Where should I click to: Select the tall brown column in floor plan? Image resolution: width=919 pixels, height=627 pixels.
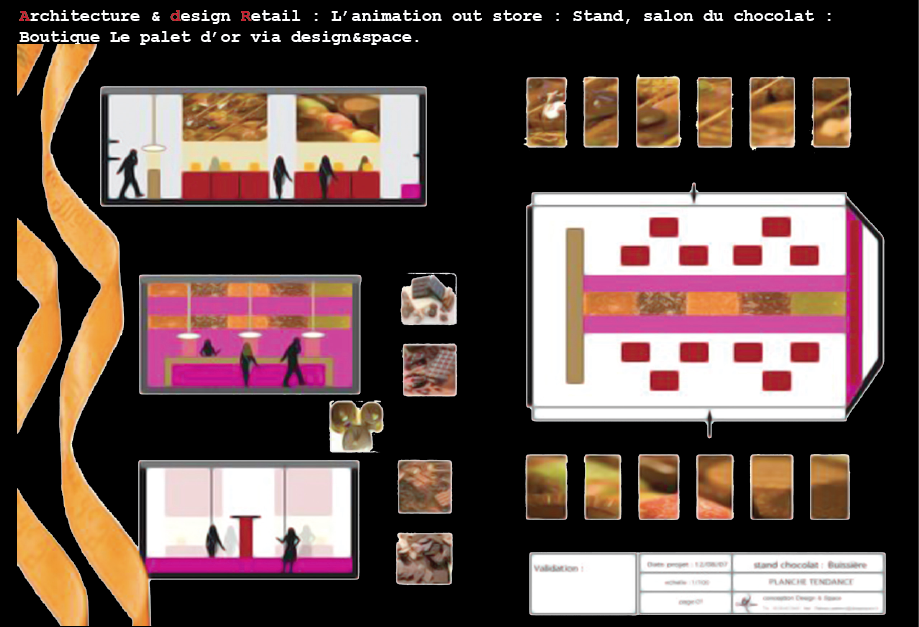point(574,305)
